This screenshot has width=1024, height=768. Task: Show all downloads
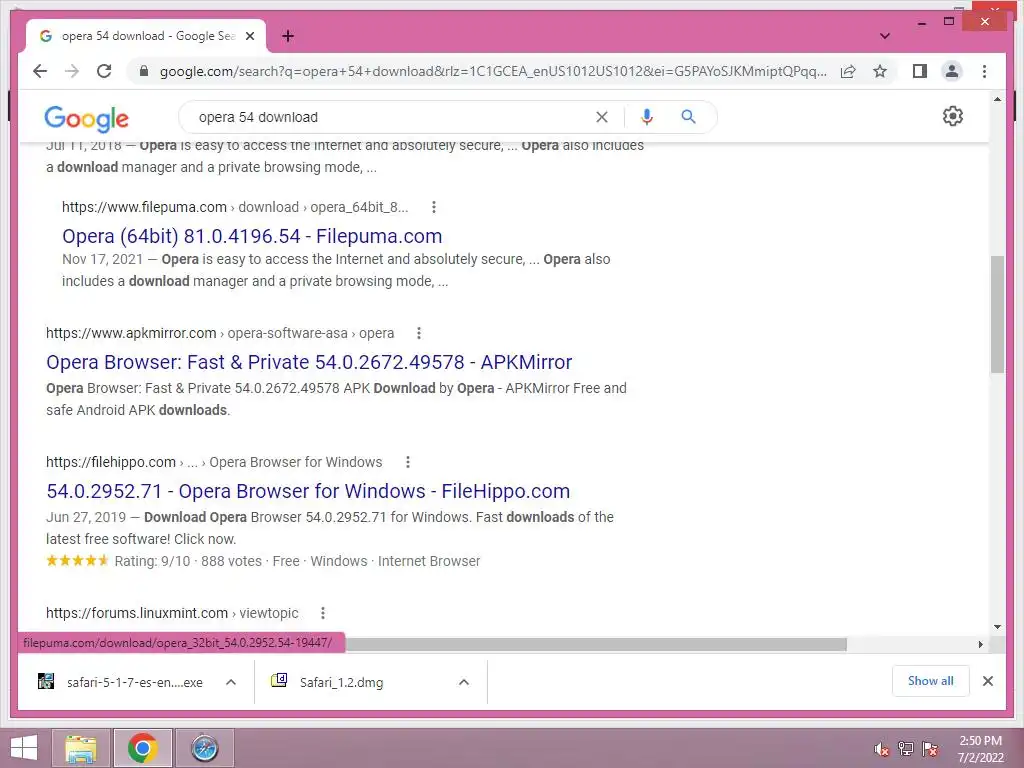click(x=930, y=681)
